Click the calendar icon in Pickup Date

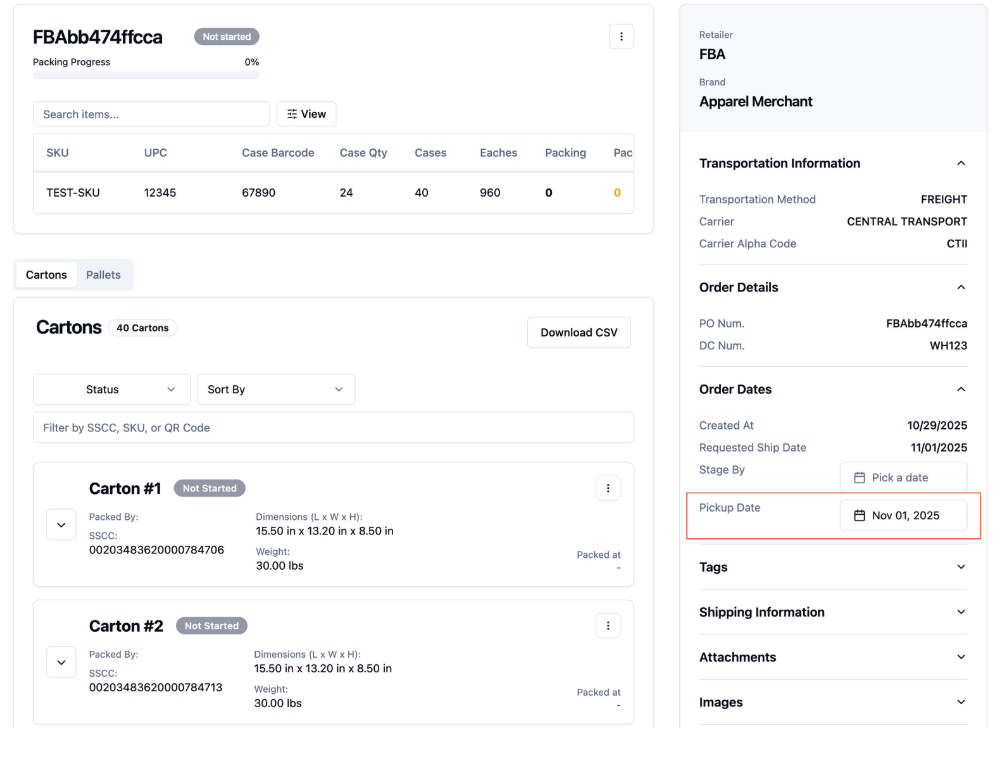pos(859,516)
